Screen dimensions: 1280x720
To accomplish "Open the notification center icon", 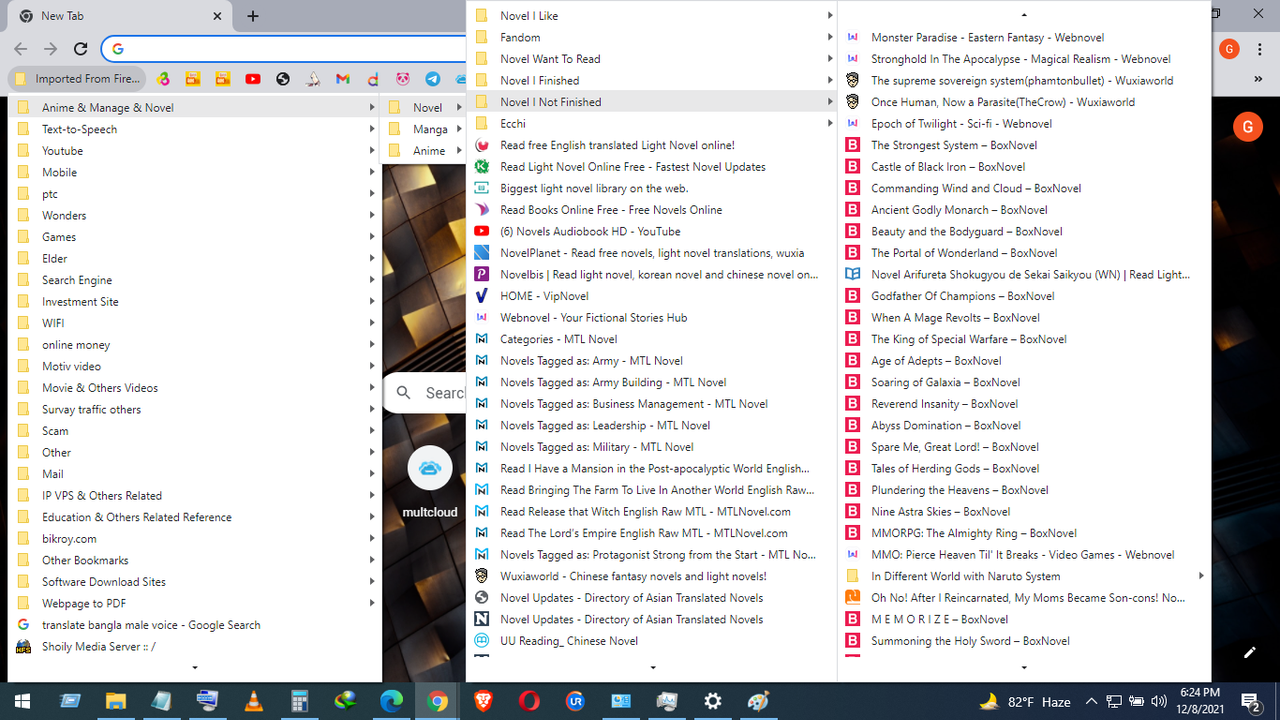I will (x=1250, y=701).
